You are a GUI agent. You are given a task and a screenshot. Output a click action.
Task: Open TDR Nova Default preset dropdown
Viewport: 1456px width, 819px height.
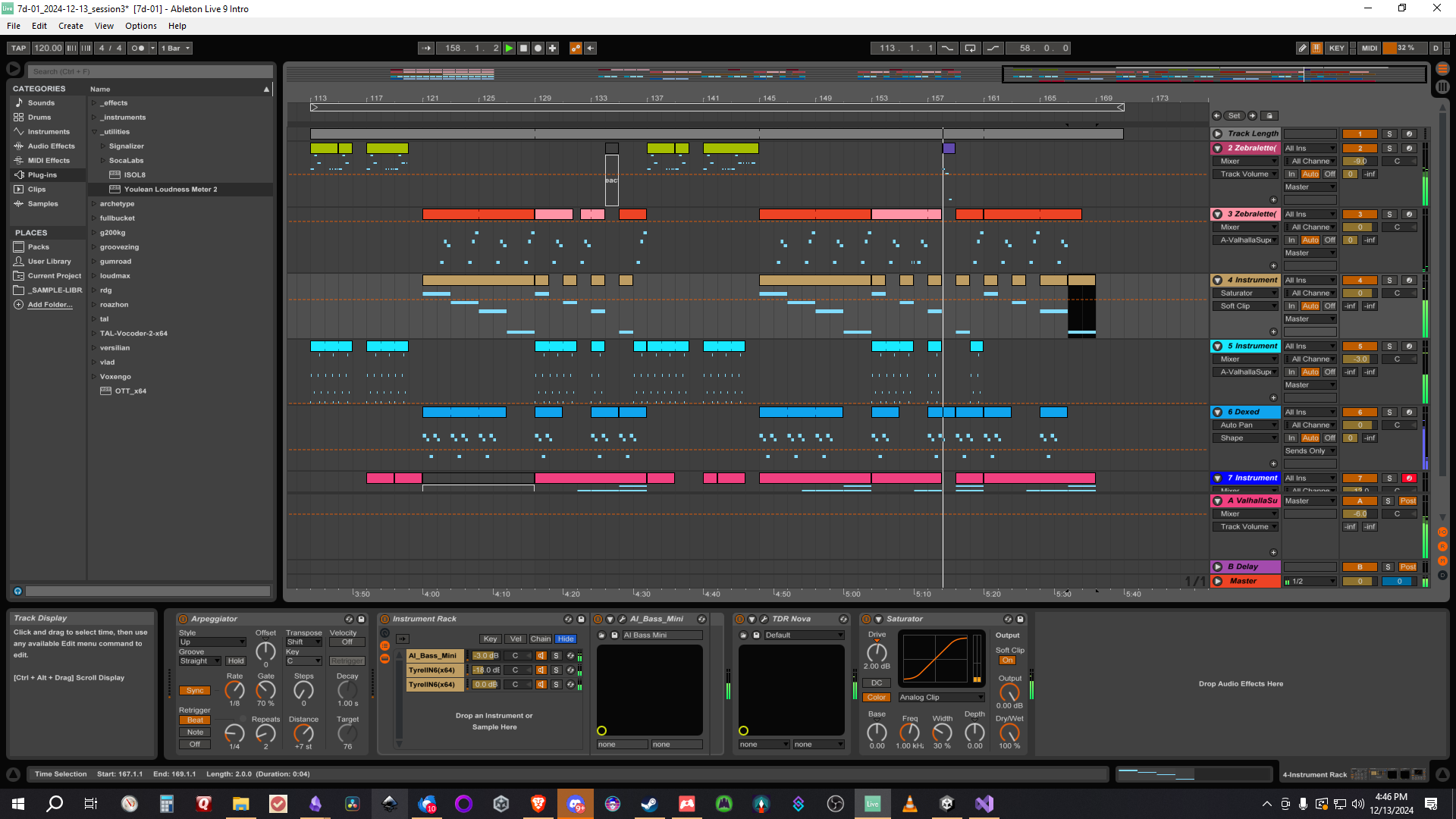click(803, 635)
